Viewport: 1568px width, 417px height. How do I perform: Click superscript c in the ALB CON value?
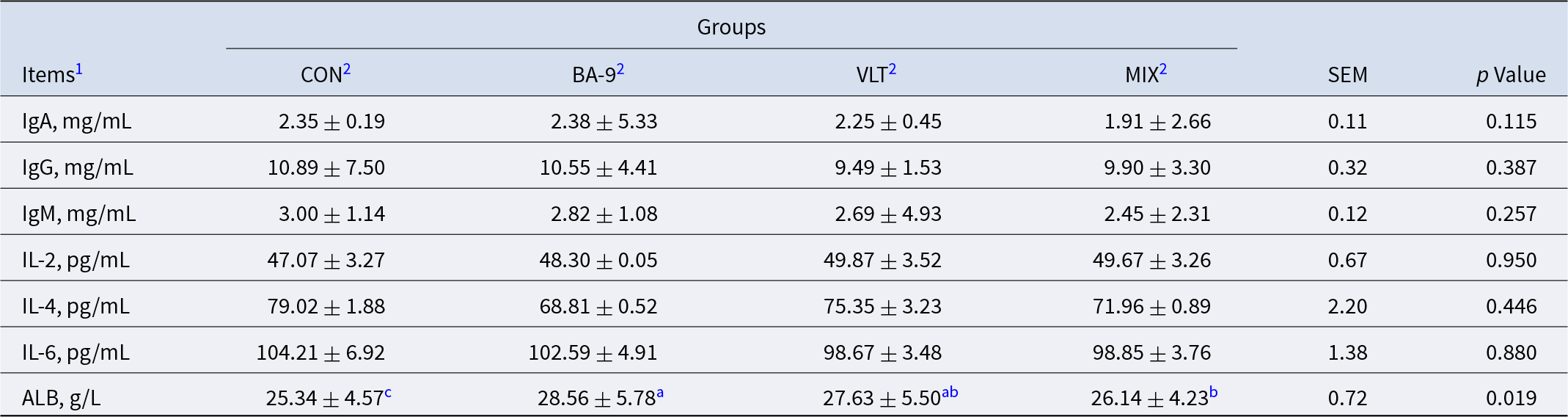point(388,393)
